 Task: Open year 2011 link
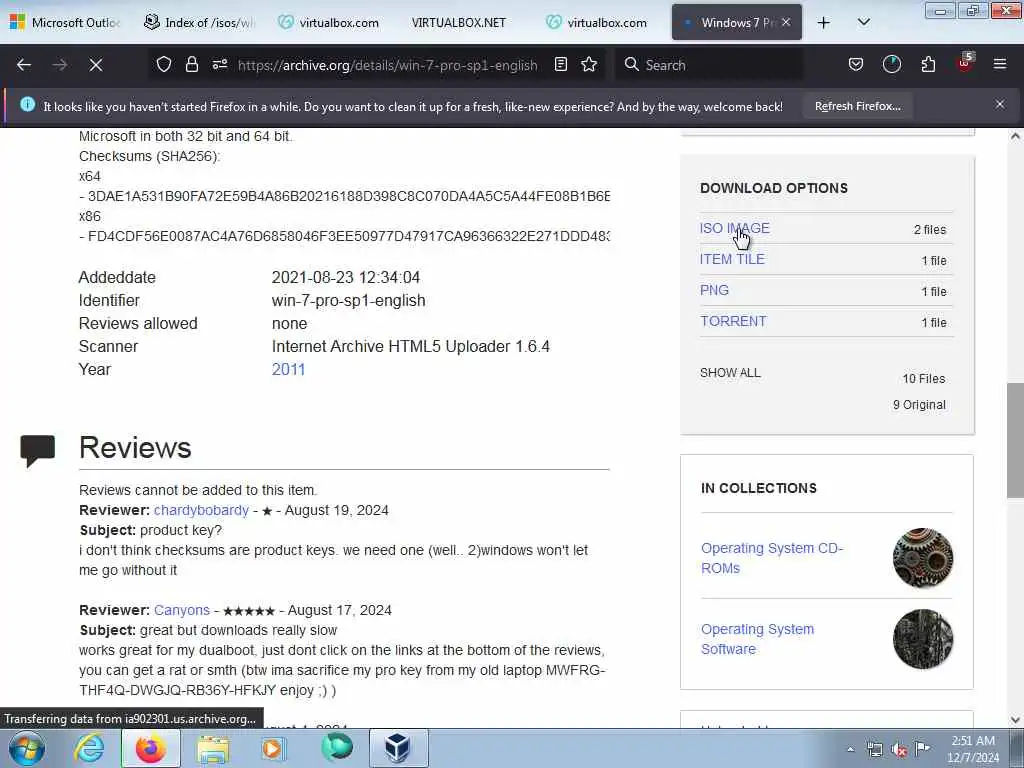tap(288, 370)
